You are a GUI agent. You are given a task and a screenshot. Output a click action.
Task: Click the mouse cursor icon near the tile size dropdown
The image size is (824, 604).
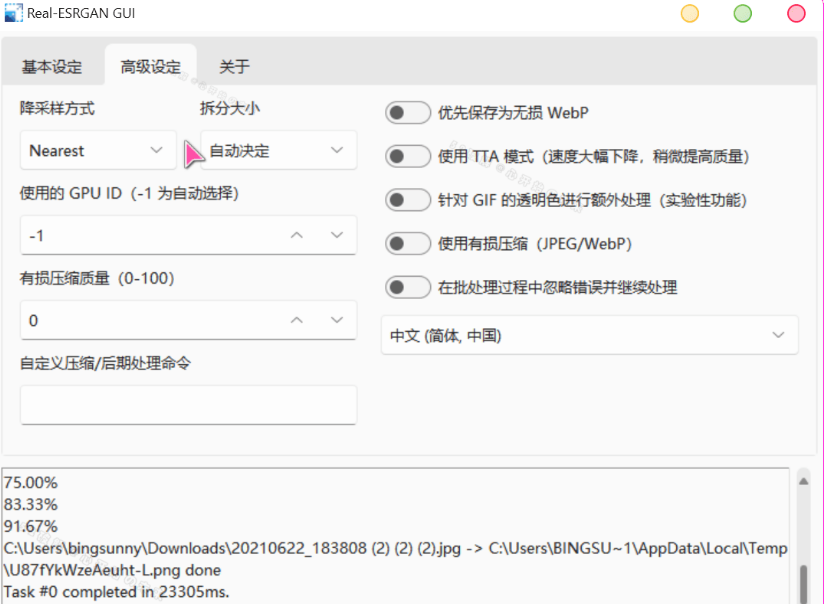click(192, 153)
